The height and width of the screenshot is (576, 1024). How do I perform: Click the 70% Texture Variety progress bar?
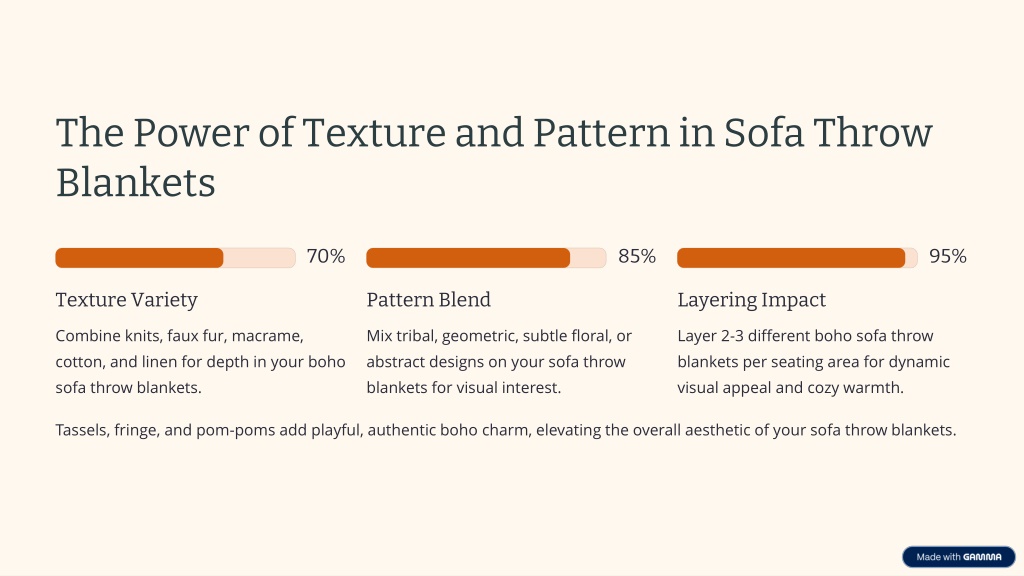click(x=175, y=258)
